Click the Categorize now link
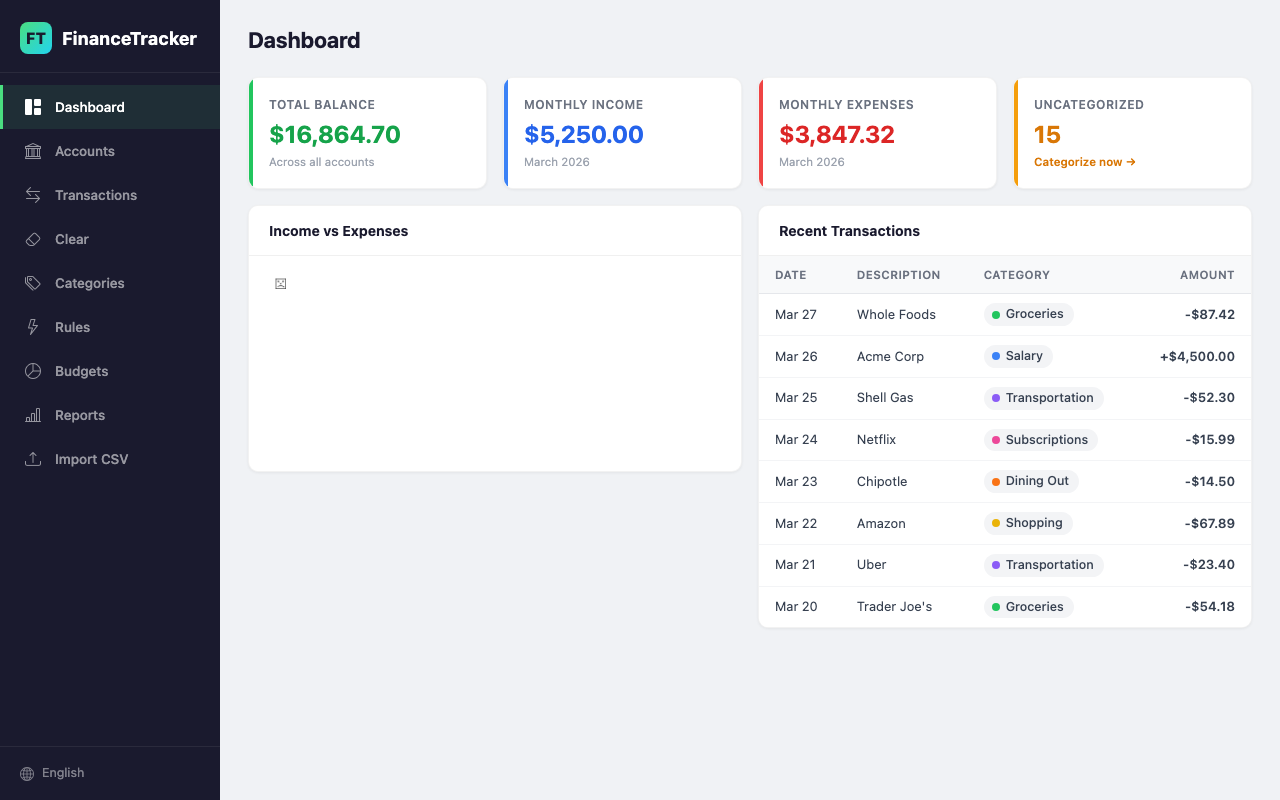 (x=1084, y=161)
